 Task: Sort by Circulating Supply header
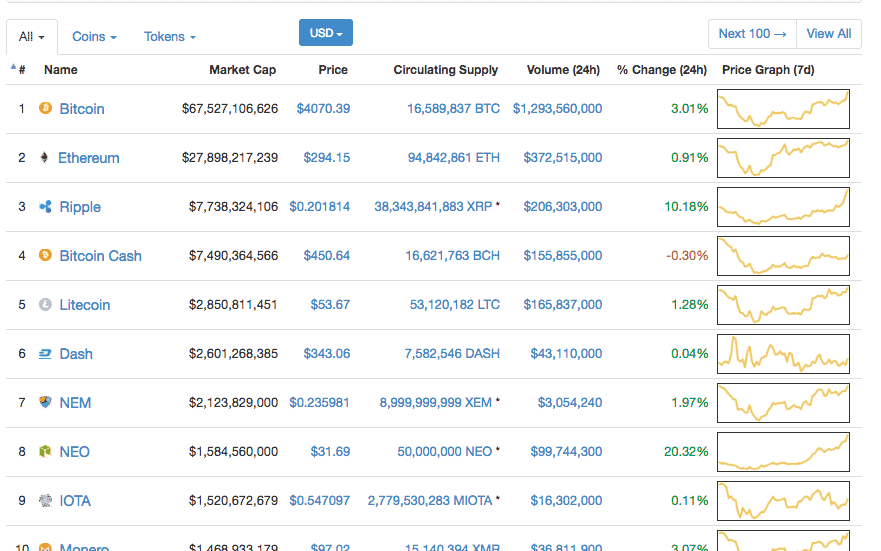pyautogui.click(x=446, y=70)
